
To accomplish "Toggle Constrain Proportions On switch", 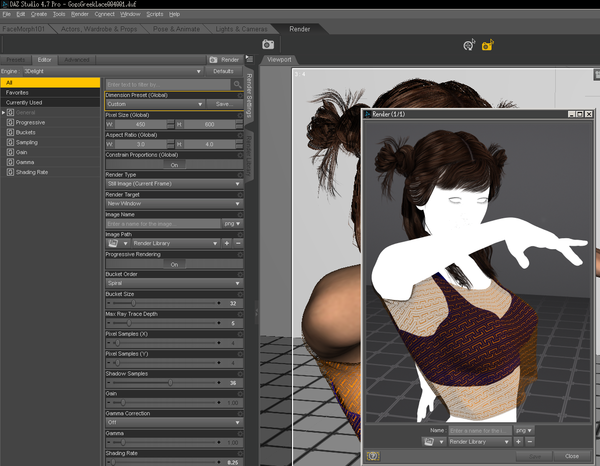I will point(174,165).
